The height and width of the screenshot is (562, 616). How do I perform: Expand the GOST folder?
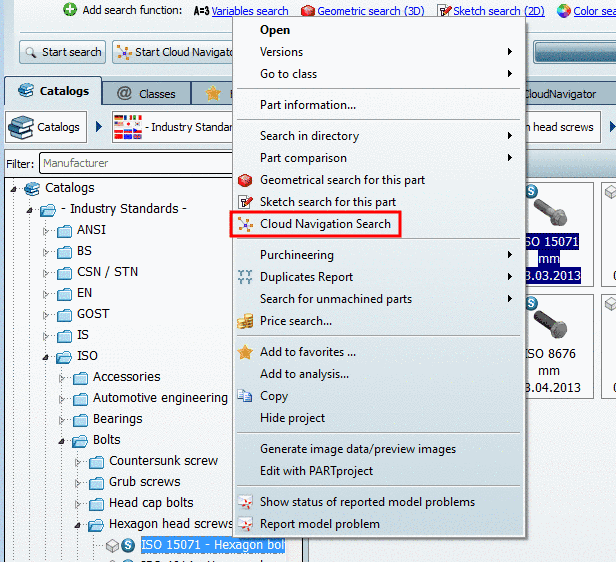coord(46,315)
